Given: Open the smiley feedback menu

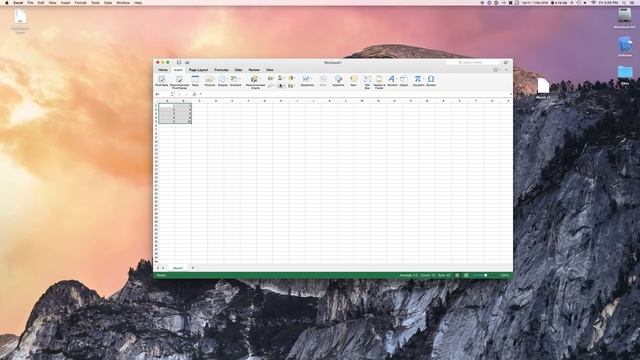Looking at the screenshot, I should [496, 70].
